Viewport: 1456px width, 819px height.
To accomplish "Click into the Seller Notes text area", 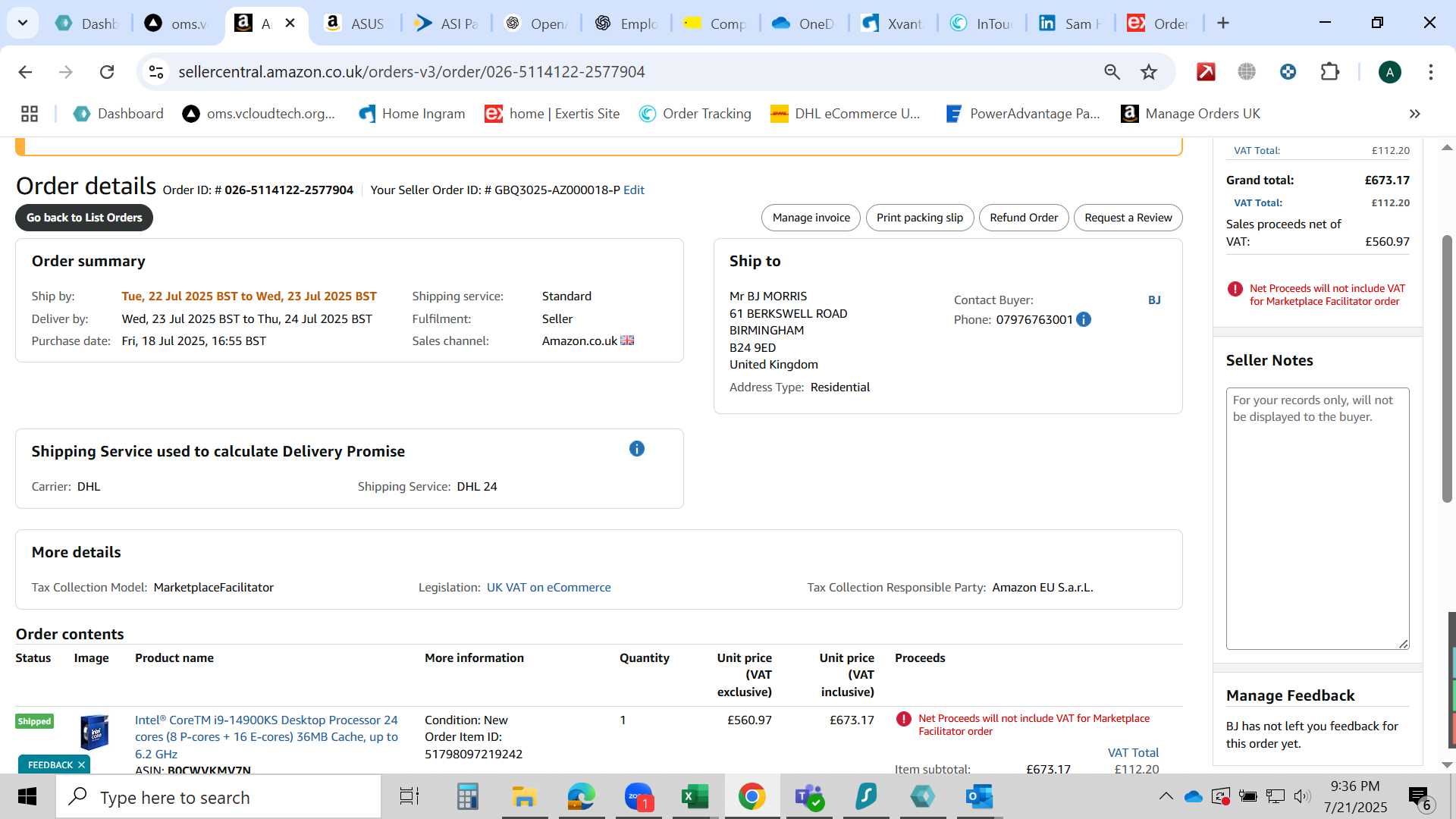I will [x=1317, y=519].
